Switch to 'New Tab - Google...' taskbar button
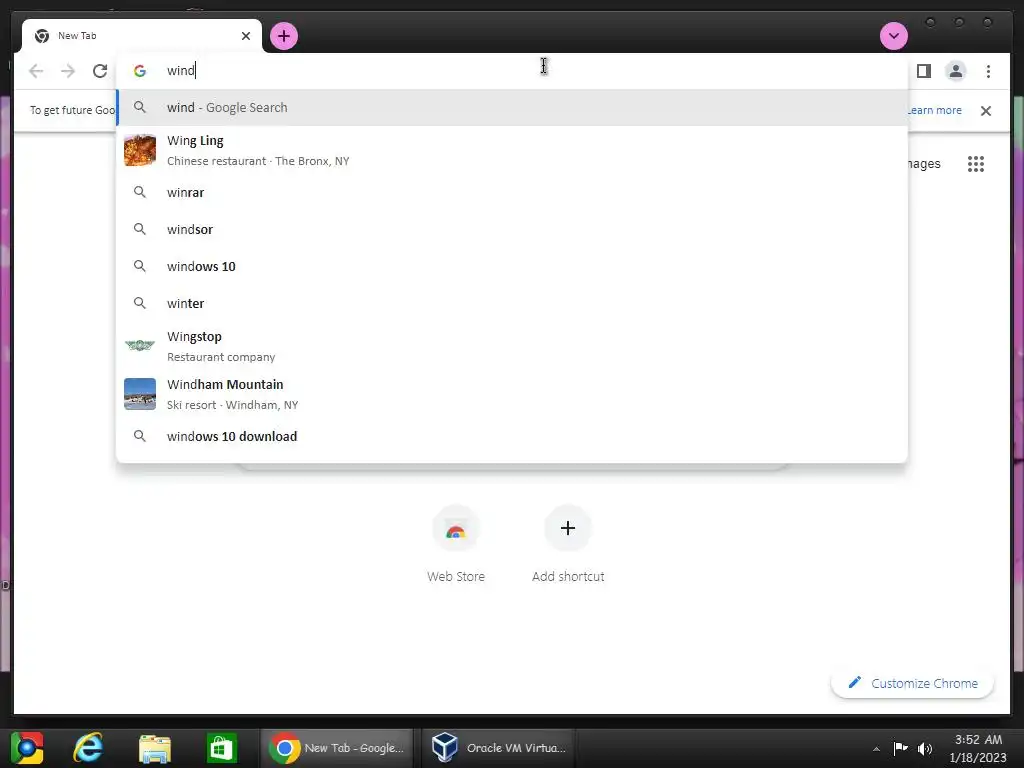This screenshot has width=1024, height=768. click(x=337, y=748)
